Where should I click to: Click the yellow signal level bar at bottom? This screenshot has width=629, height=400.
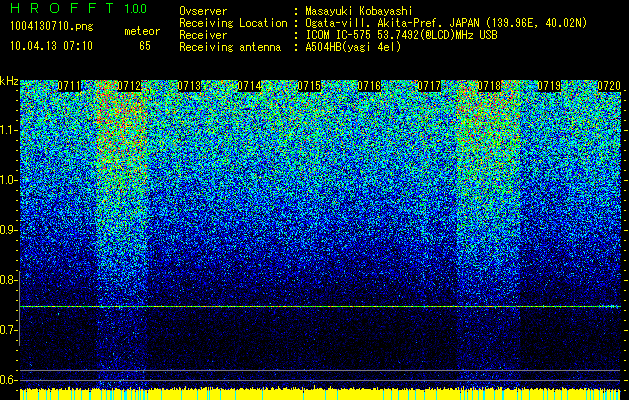pos(320,394)
